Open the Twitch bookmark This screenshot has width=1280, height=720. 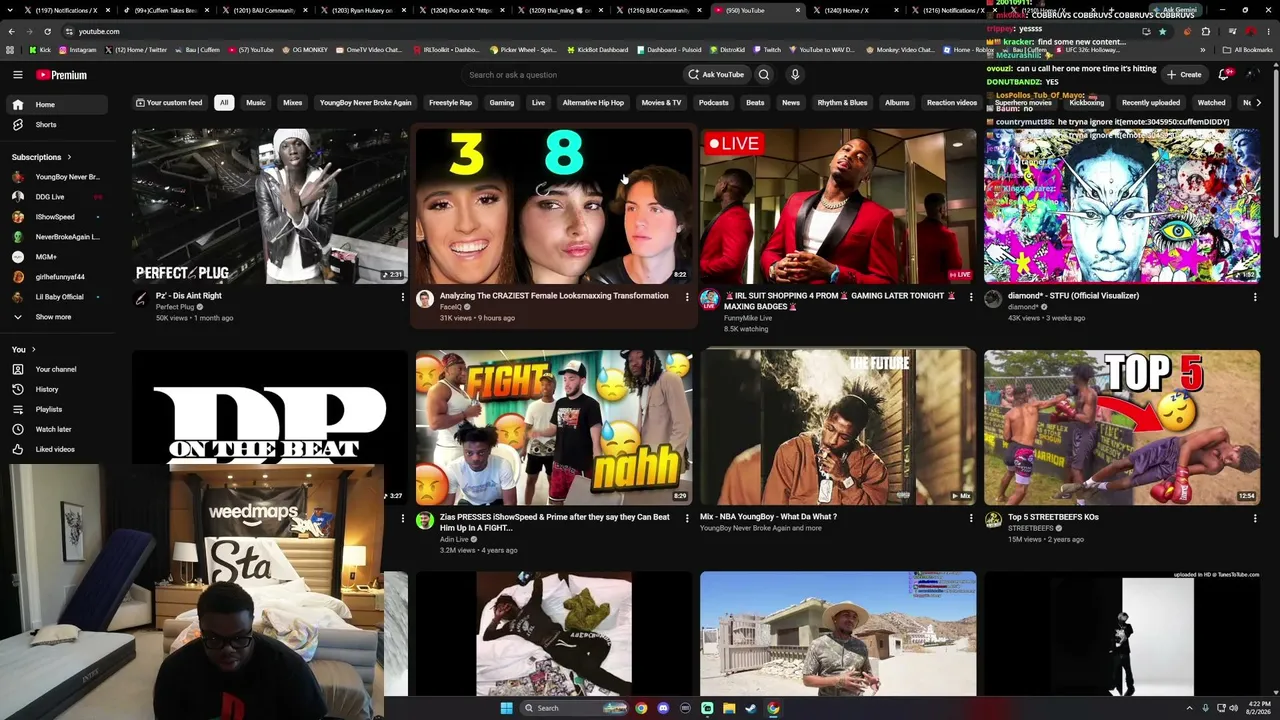[x=768, y=50]
